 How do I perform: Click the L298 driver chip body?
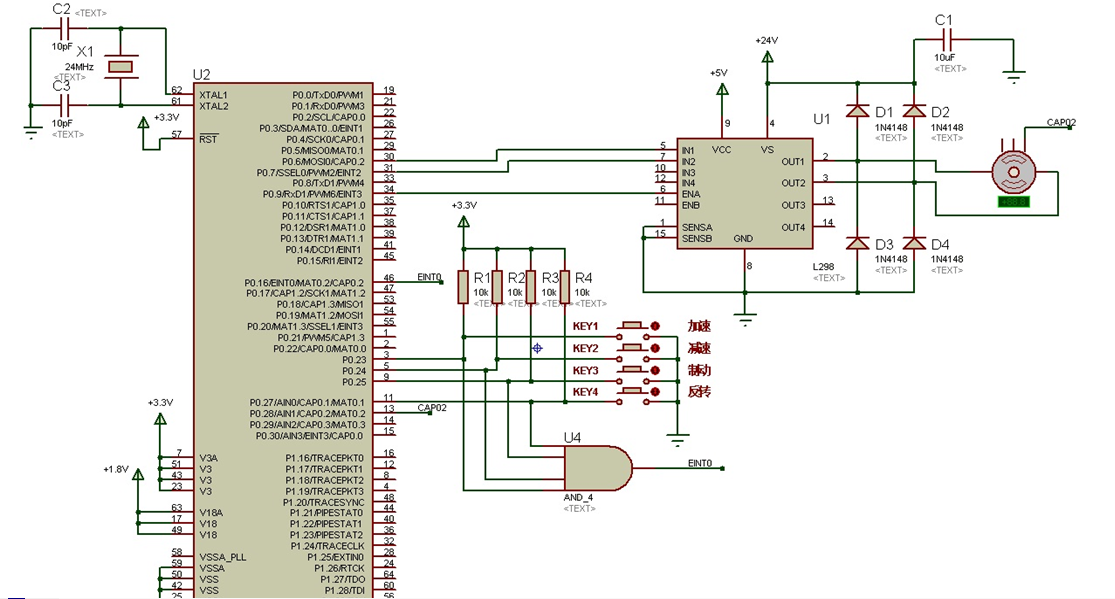tap(745, 194)
